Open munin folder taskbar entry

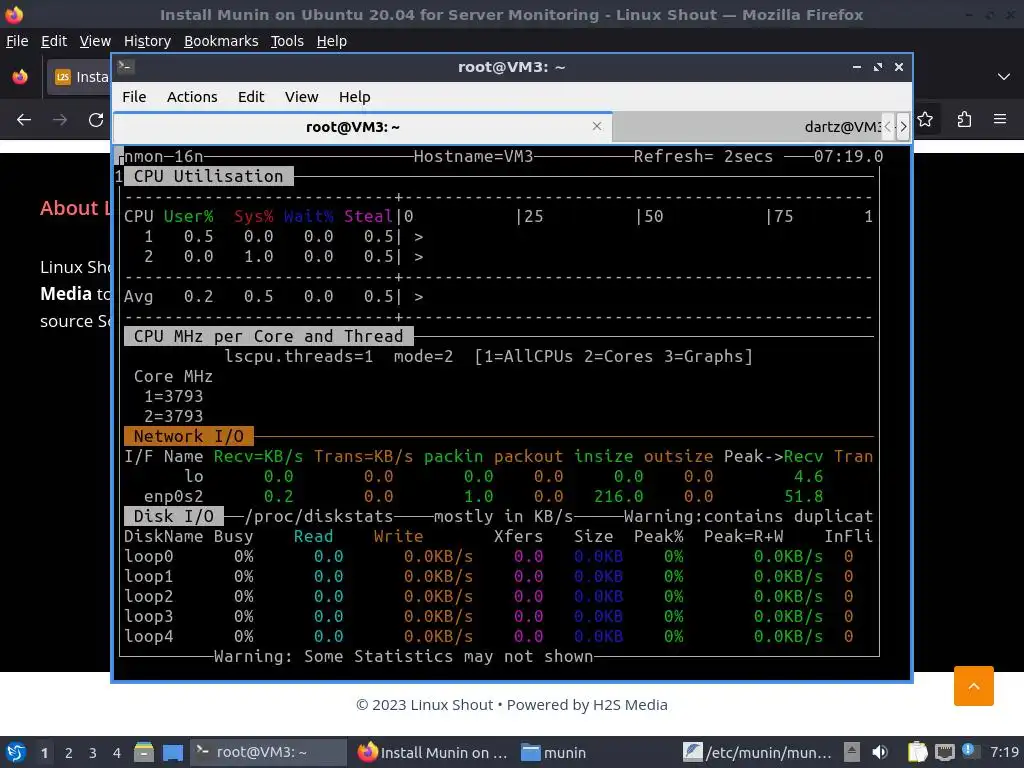(554, 752)
